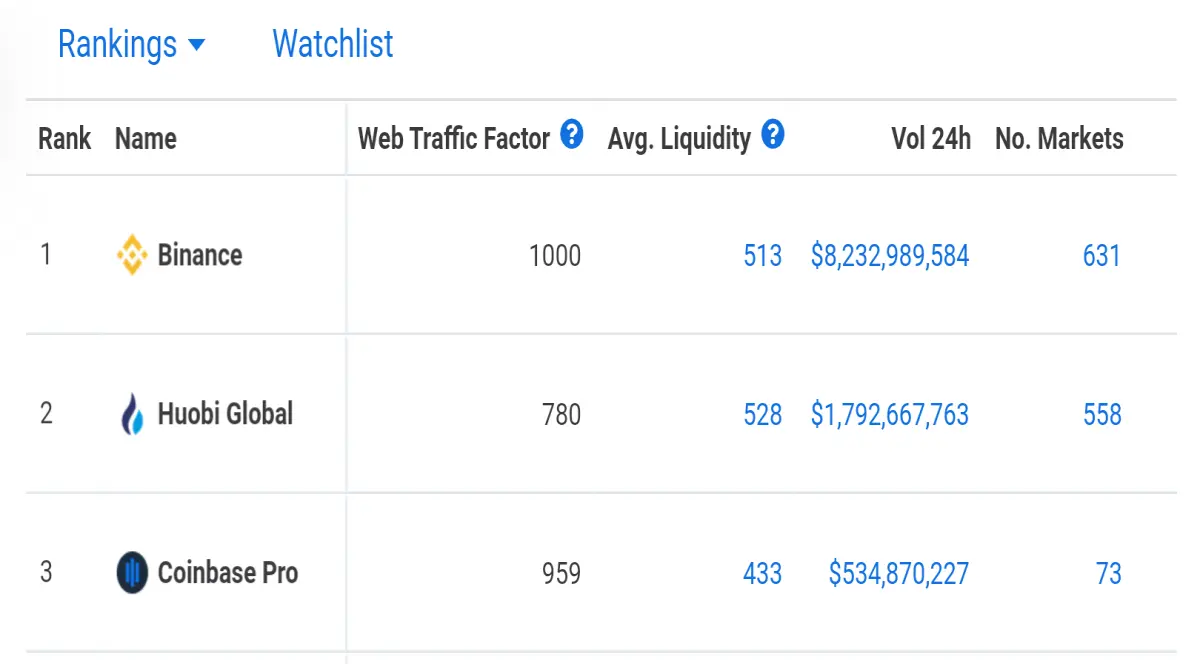Click Coinbase Pro markets count 73

(1108, 573)
